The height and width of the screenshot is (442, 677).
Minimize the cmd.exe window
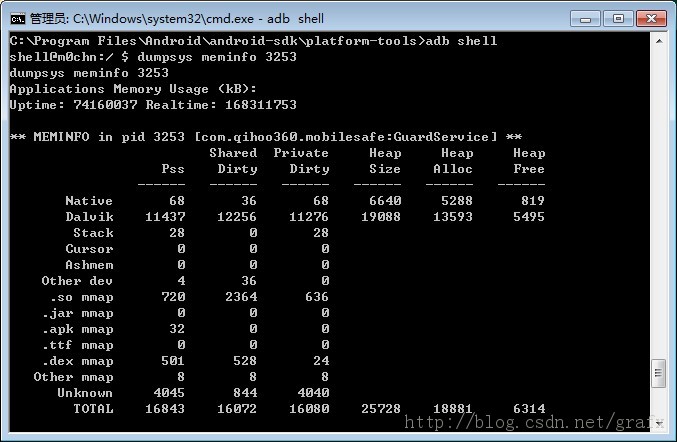pyautogui.click(x=585, y=19)
